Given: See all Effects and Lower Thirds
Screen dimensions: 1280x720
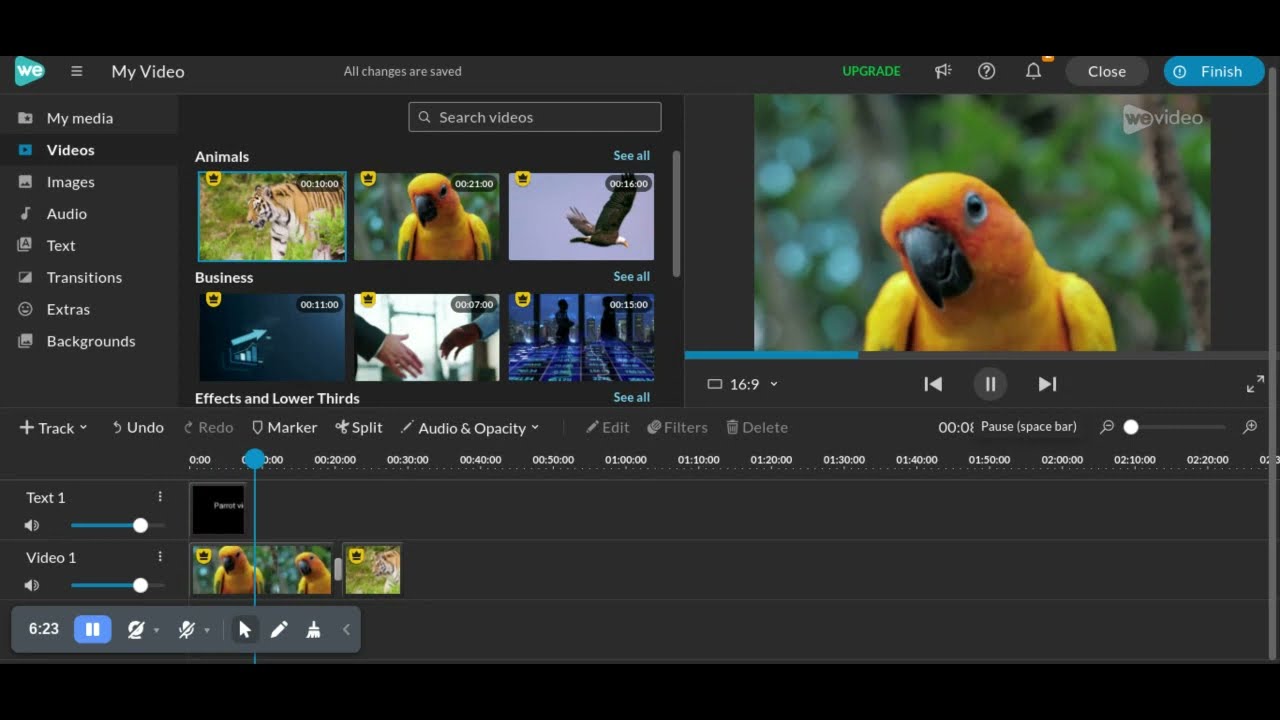Looking at the screenshot, I should pyautogui.click(x=631, y=397).
